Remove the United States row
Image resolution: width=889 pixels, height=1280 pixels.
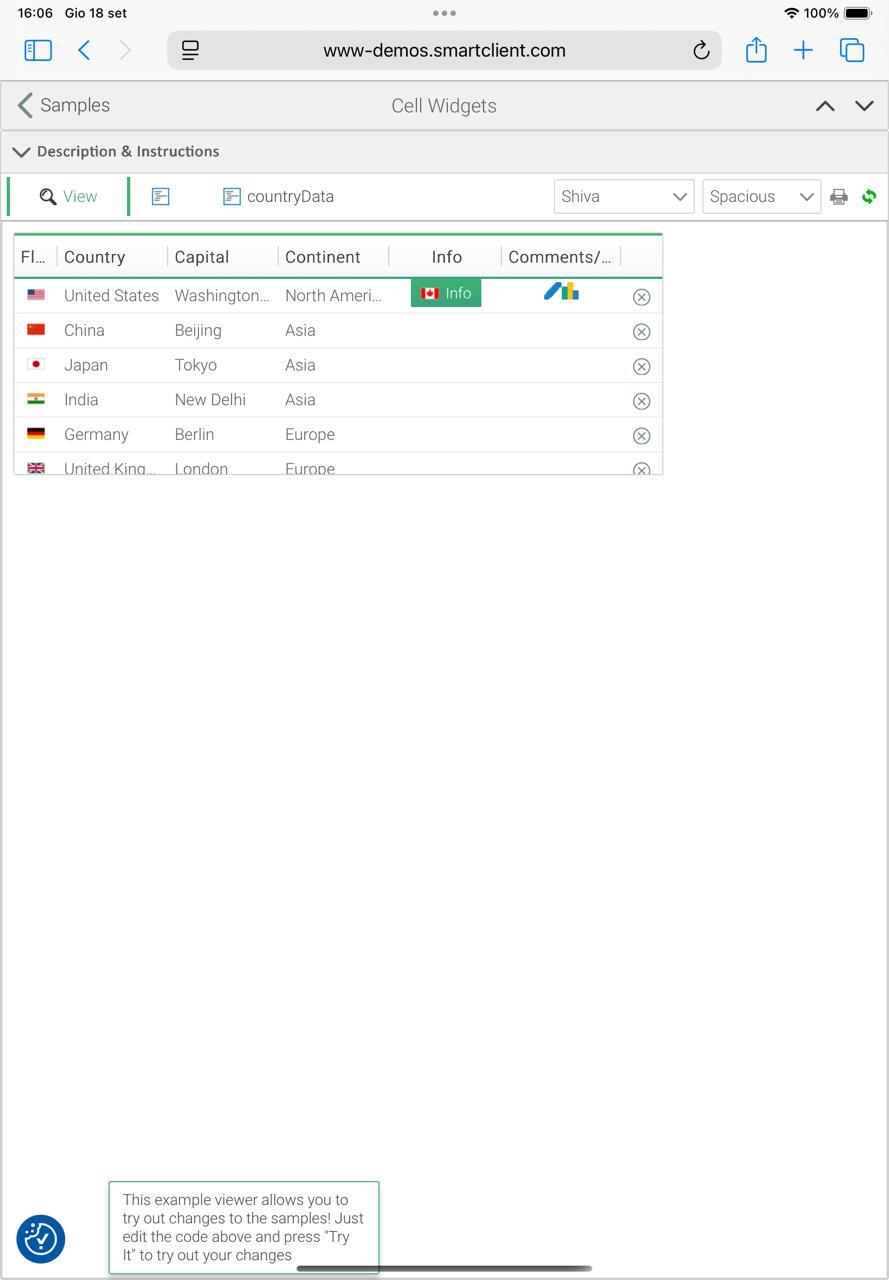[642, 297]
